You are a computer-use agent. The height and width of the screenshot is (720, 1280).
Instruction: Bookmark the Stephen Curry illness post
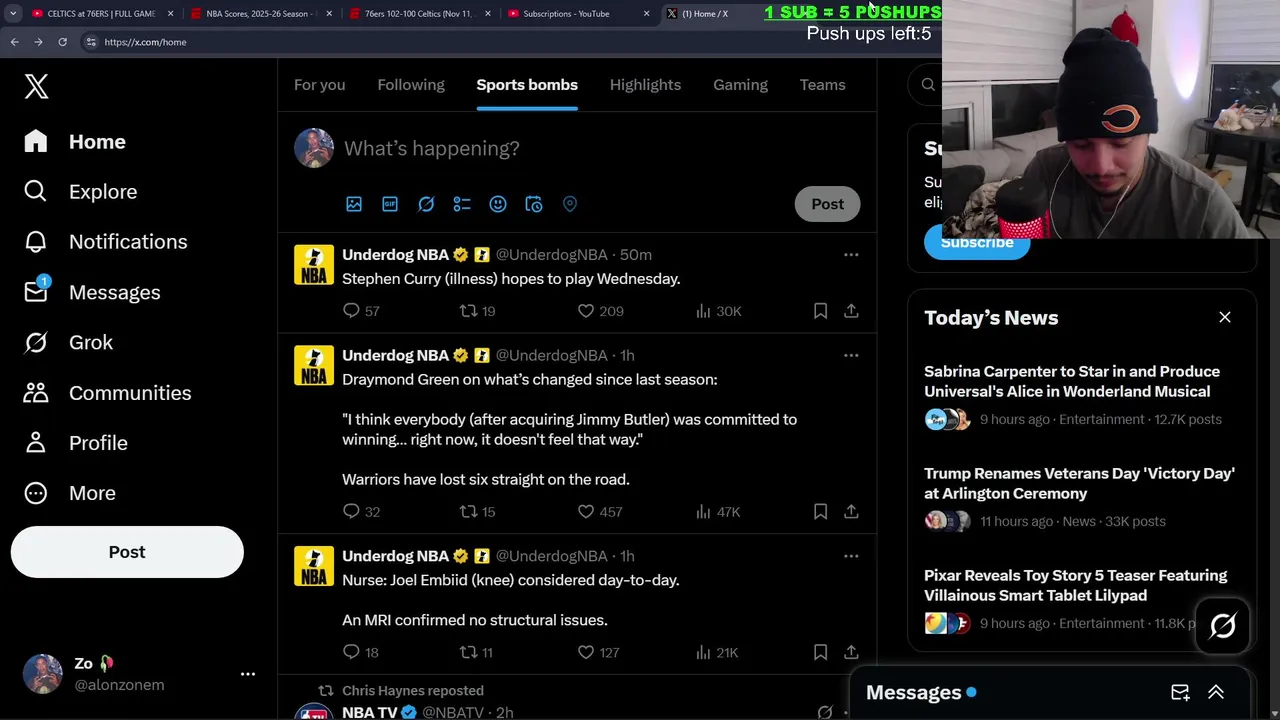point(820,311)
